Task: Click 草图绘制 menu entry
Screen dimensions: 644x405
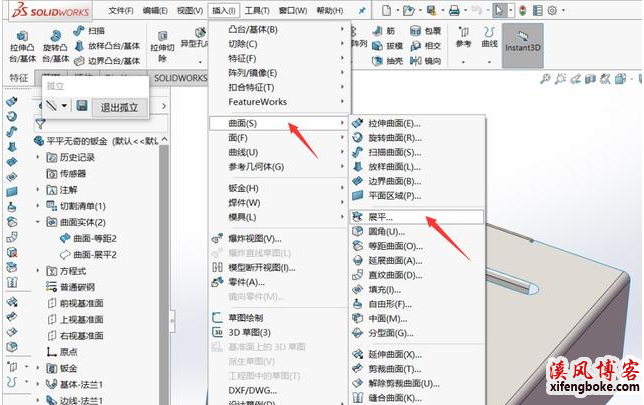Action: pyautogui.click(x=279, y=318)
